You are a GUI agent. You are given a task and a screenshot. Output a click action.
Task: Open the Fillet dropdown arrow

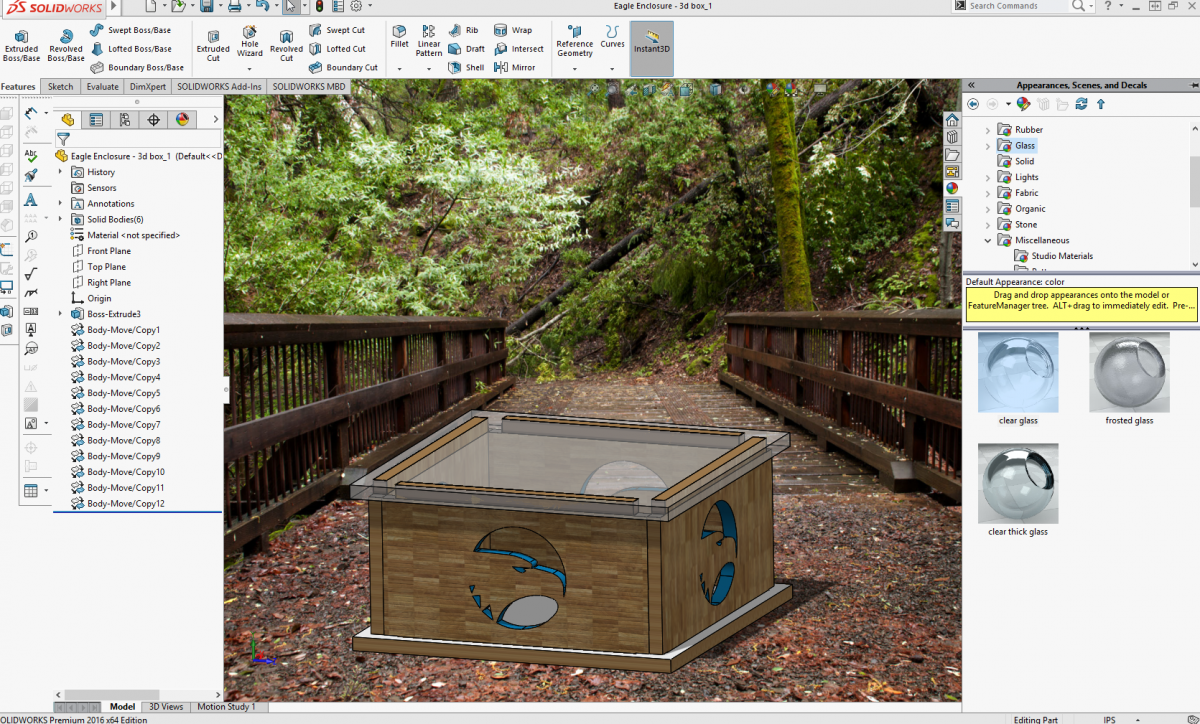tap(399, 69)
